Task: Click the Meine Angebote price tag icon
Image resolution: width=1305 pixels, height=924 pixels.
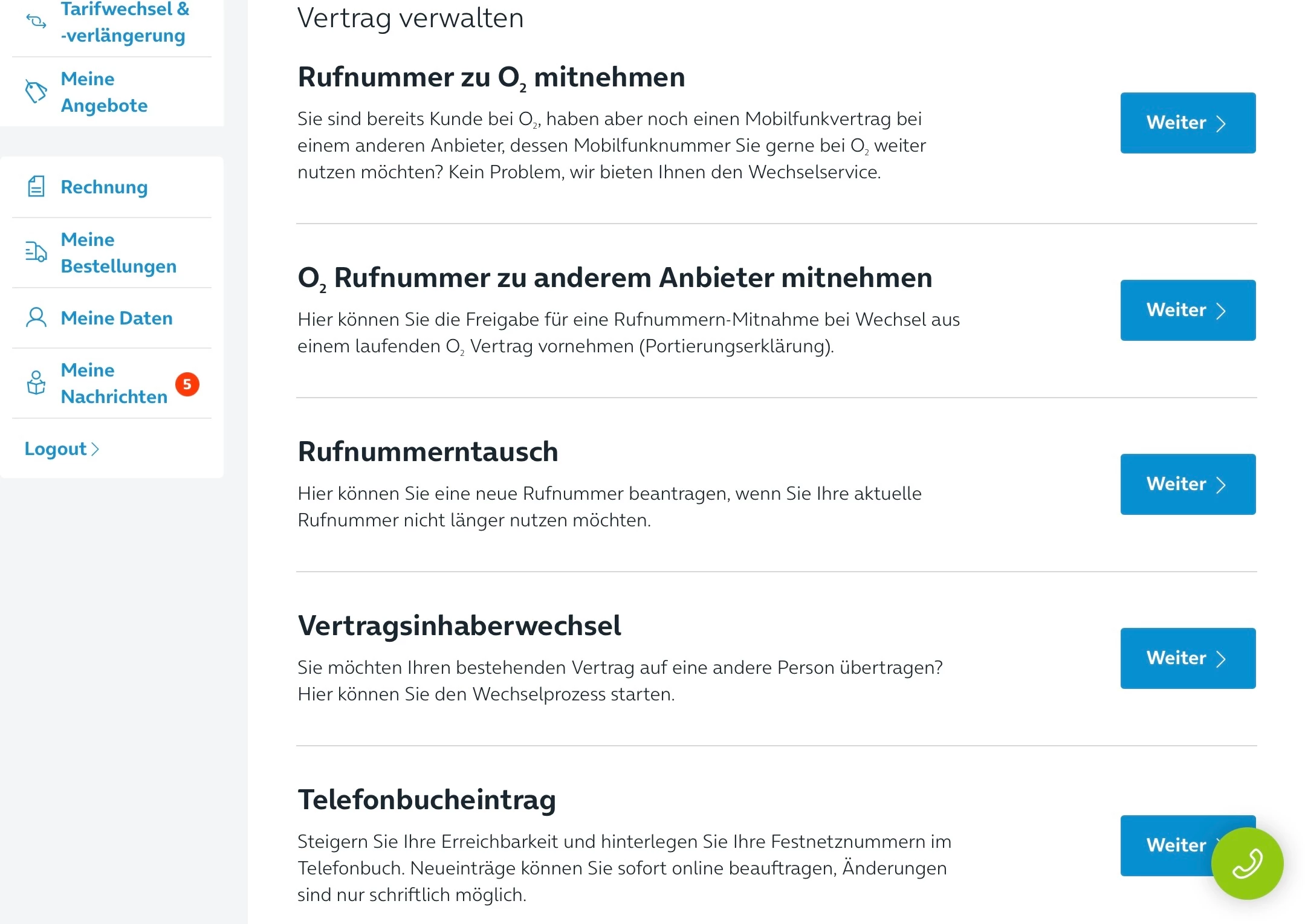Action: click(36, 92)
